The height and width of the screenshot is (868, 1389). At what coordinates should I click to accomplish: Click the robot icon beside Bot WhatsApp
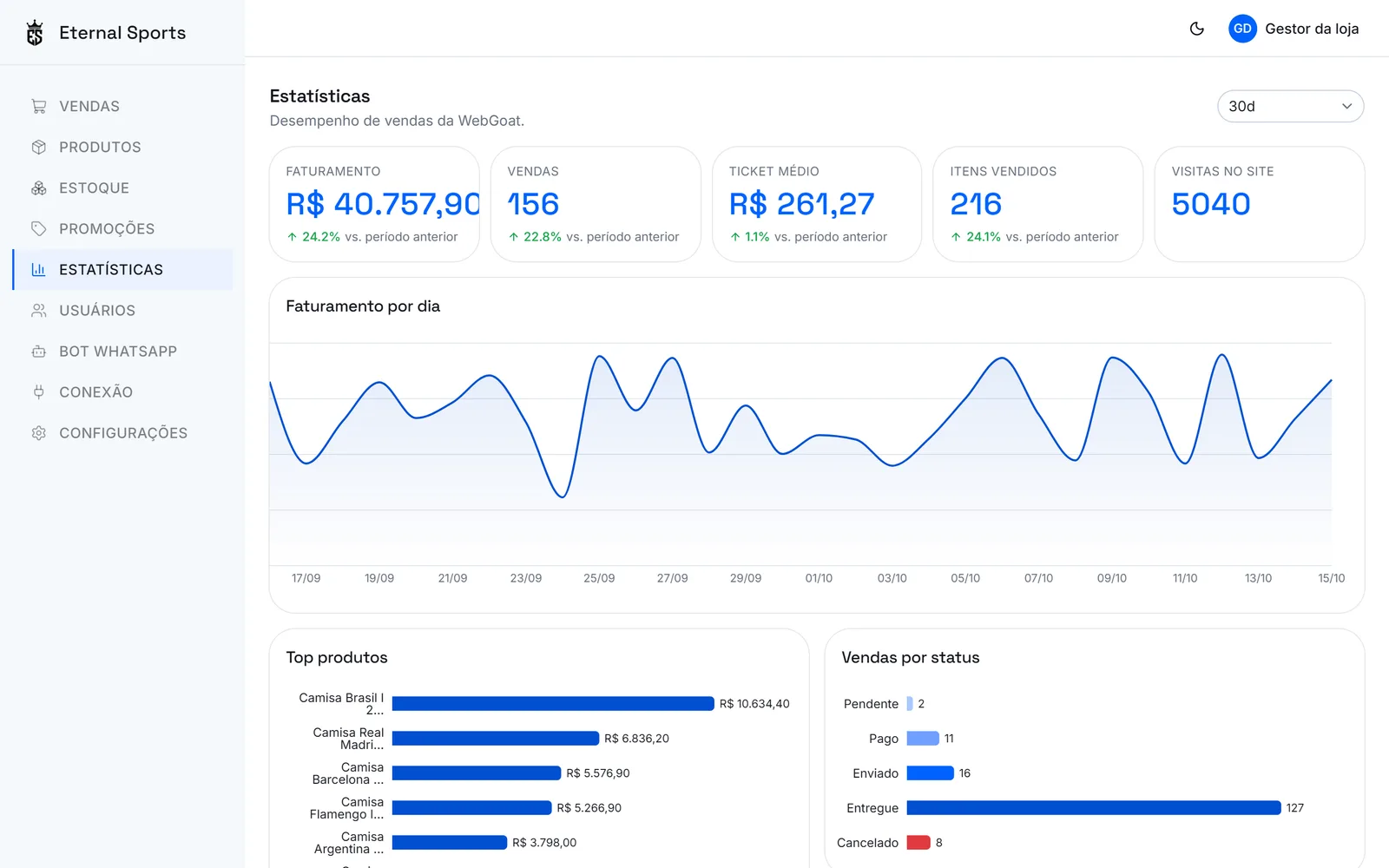click(x=39, y=352)
